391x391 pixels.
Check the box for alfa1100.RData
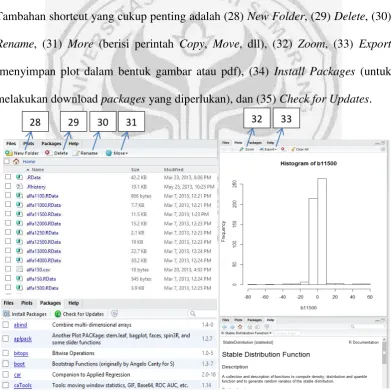[x=8, y=195]
